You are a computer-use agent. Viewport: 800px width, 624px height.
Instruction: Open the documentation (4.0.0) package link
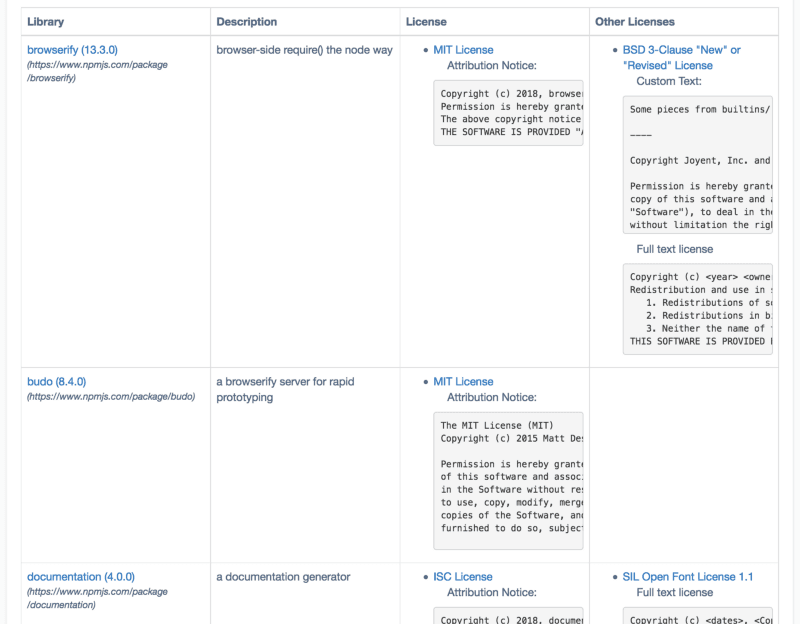[79, 576]
